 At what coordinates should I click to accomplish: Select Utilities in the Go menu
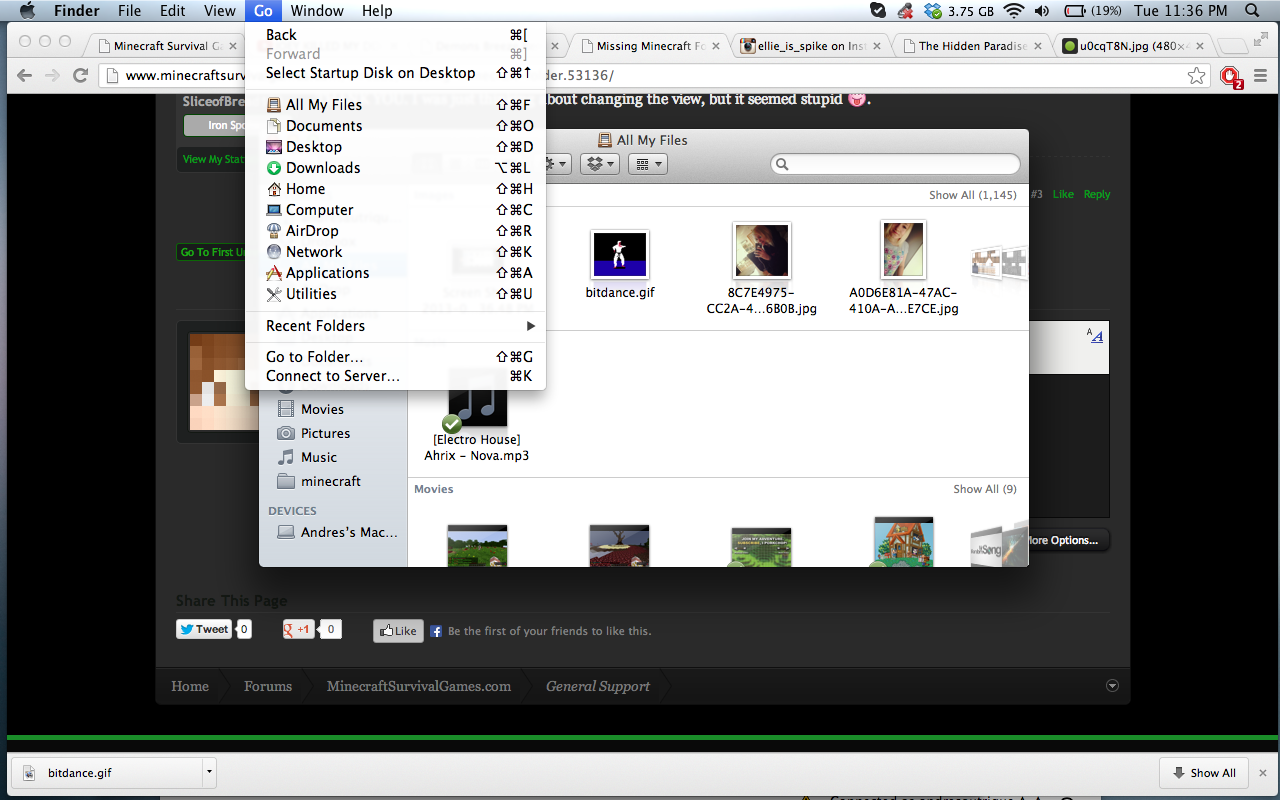coord(395,294)
